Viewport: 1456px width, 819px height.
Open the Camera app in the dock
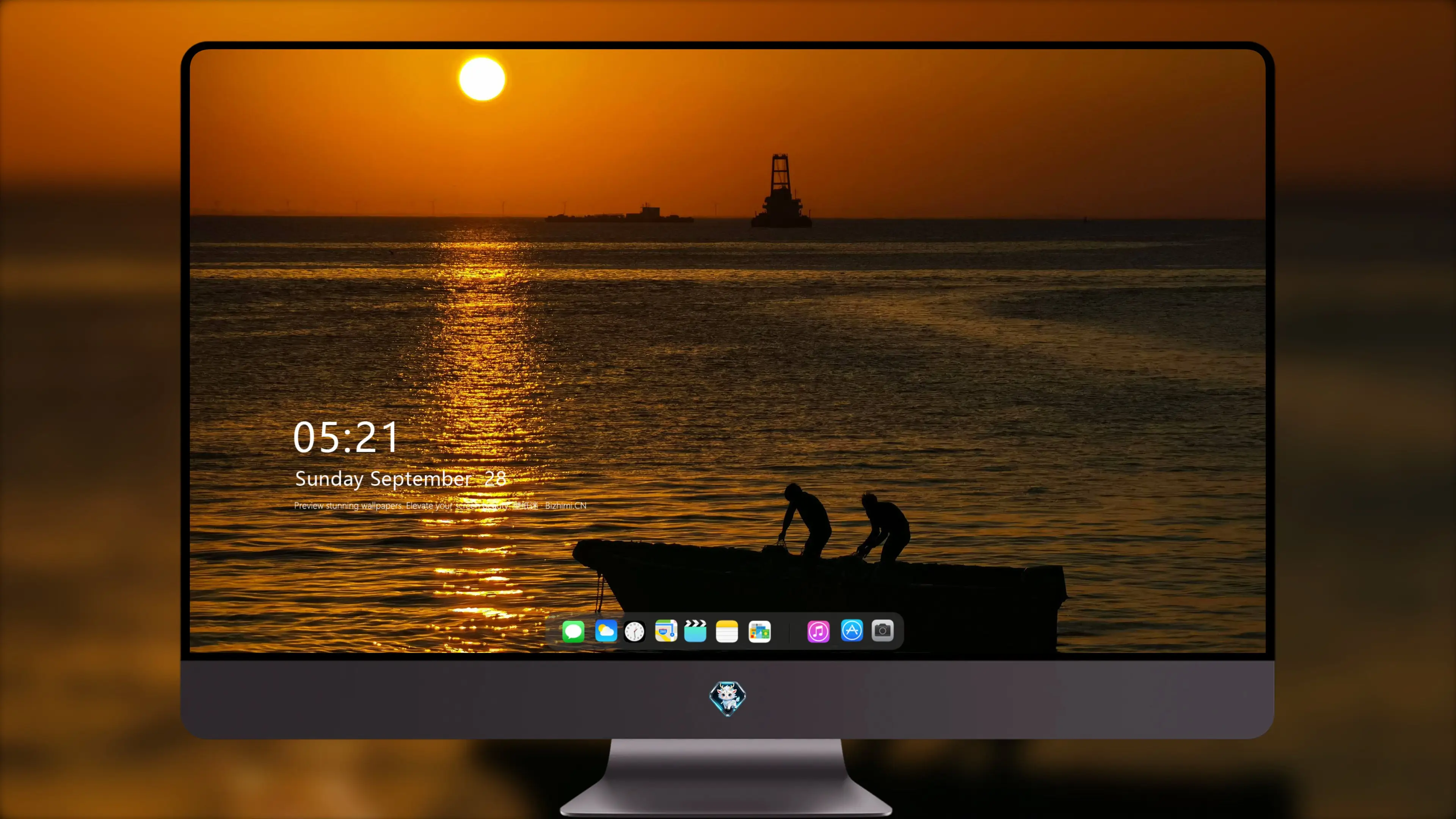(882, 630)
